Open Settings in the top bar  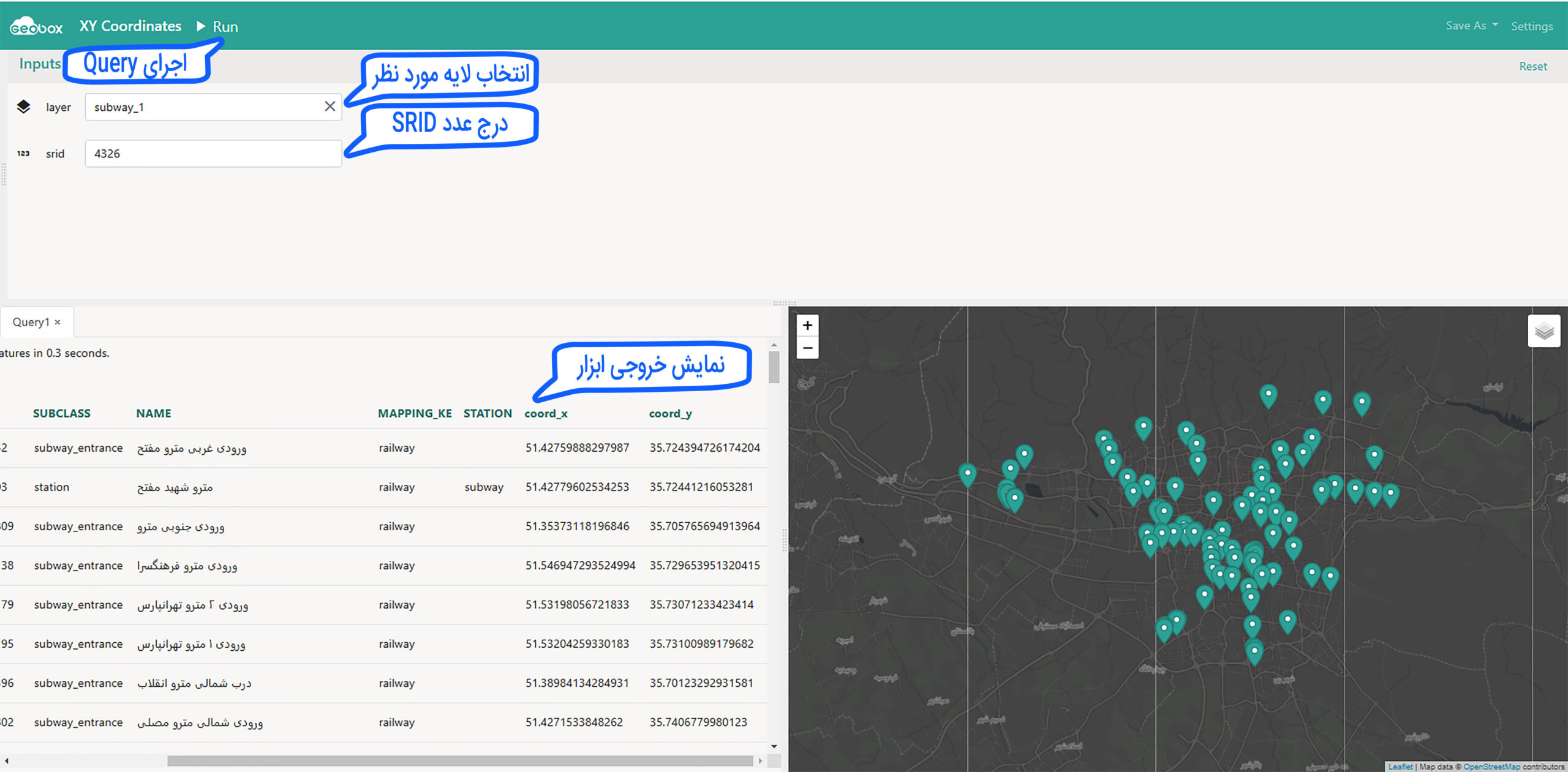point(1531,26)
